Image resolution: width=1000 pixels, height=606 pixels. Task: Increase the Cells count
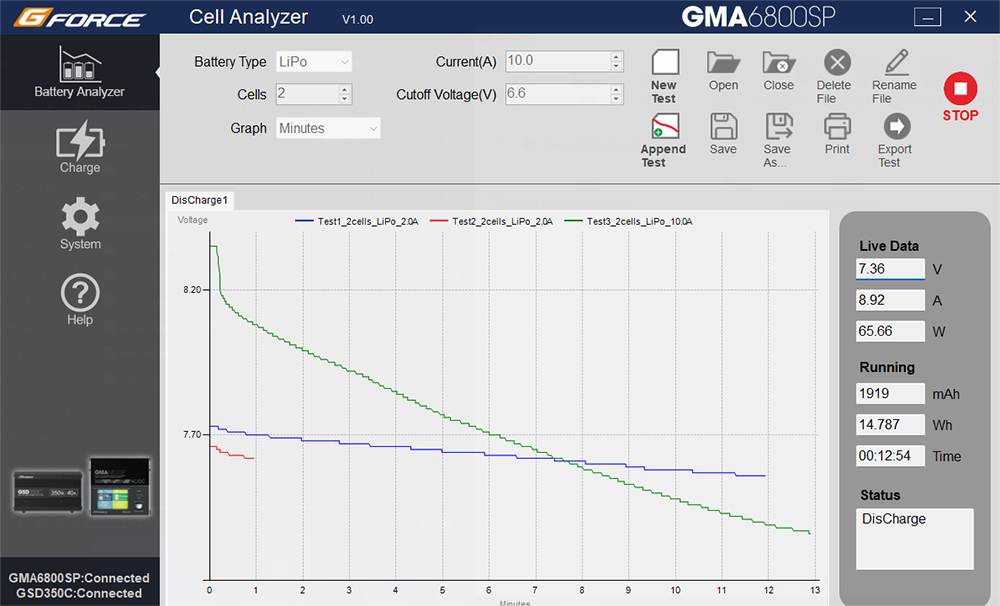pyautogui.click(x=345, y=89)
